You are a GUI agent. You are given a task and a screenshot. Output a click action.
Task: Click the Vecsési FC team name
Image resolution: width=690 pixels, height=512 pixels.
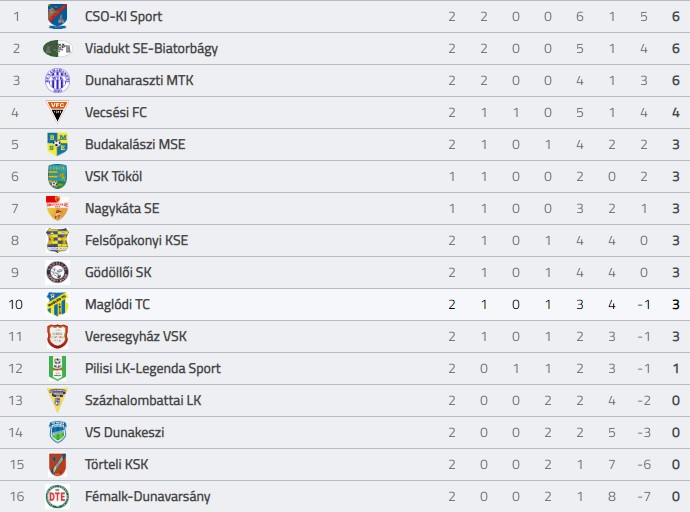[x=116, y=113]
